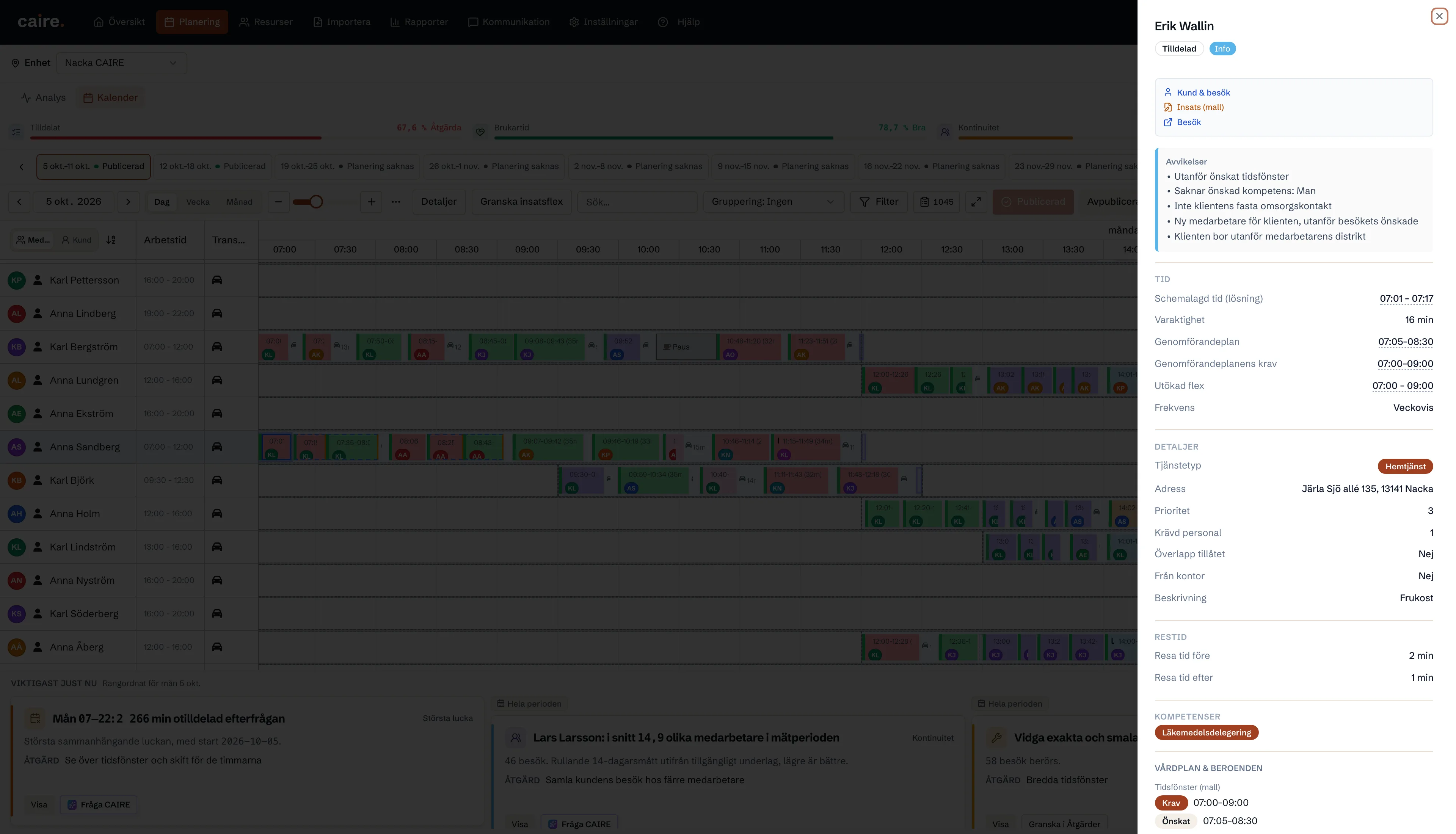Screen dimensions: 1456x834
Task: Go to previous day arrow beside 5 okt. 2026
Action: 19,202
